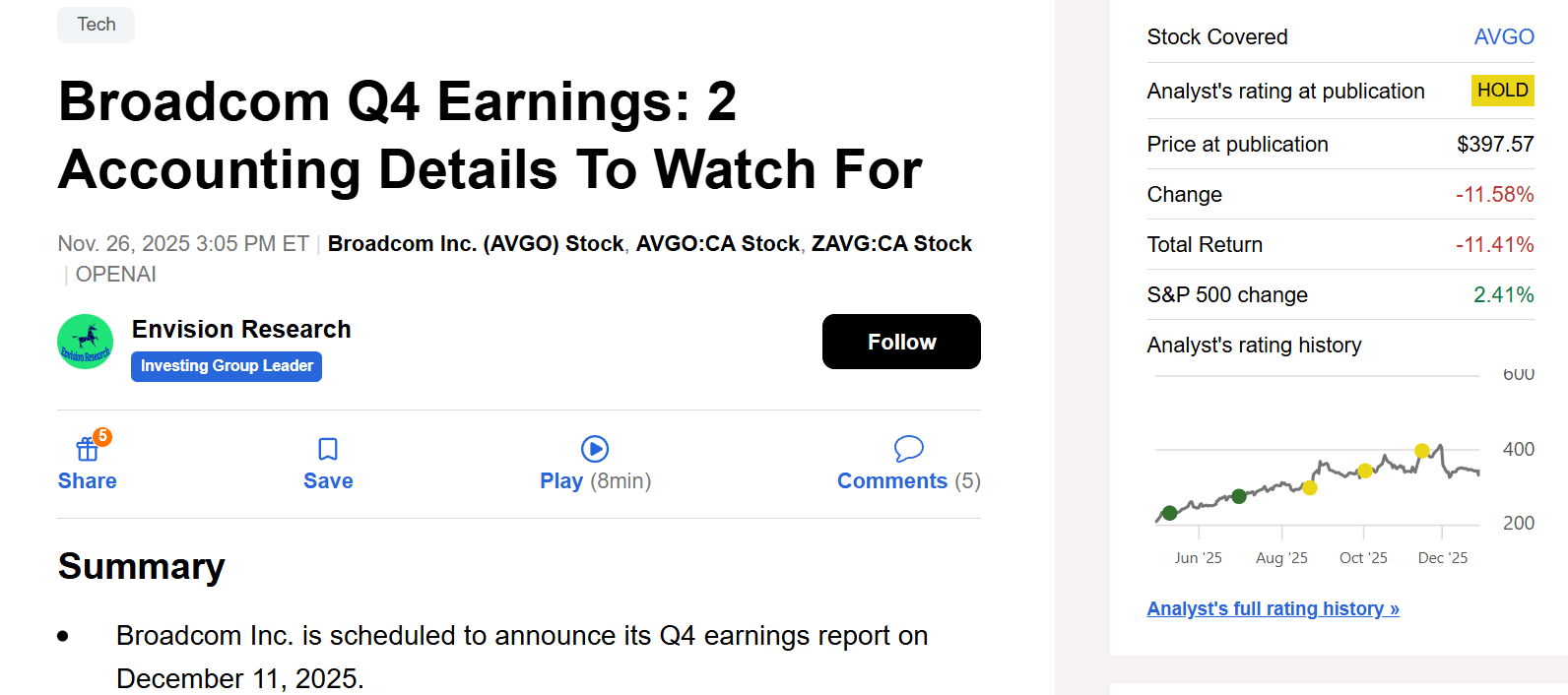This screenshot has width=1568, height=695.
Task: Follow Envision Research with the Follow button
Action: (x=901, y=342)
